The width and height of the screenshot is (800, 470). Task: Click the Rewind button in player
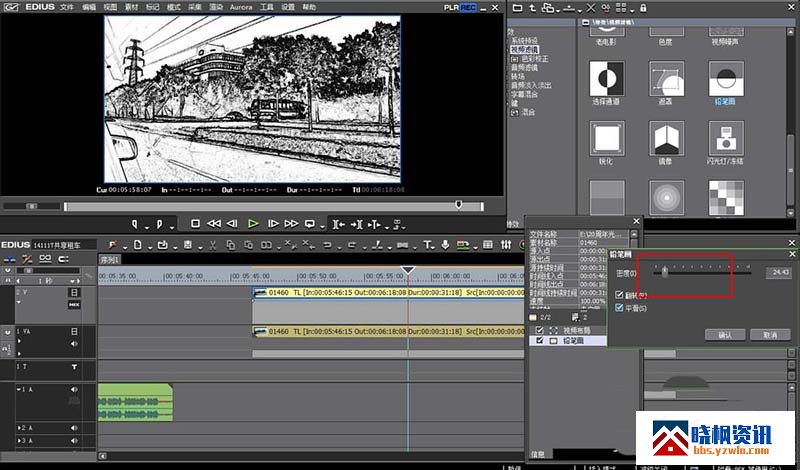(x=214, y=224)
